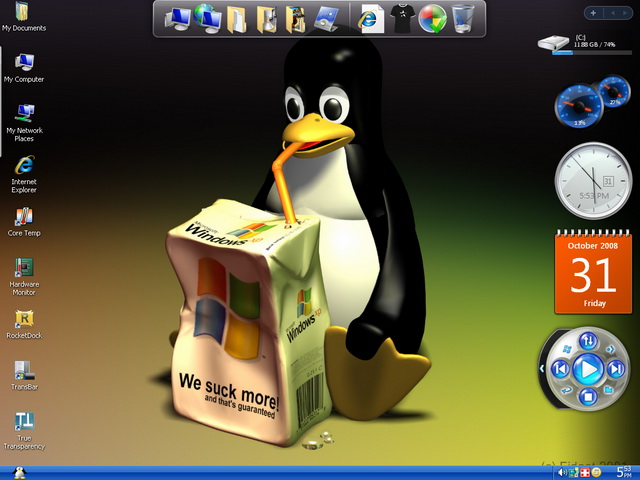Image resolution: width=640 pixels, height=480 pixels.
Task: Click the arrow-dot icon in media gadget
Action: (x=610, y=349)
